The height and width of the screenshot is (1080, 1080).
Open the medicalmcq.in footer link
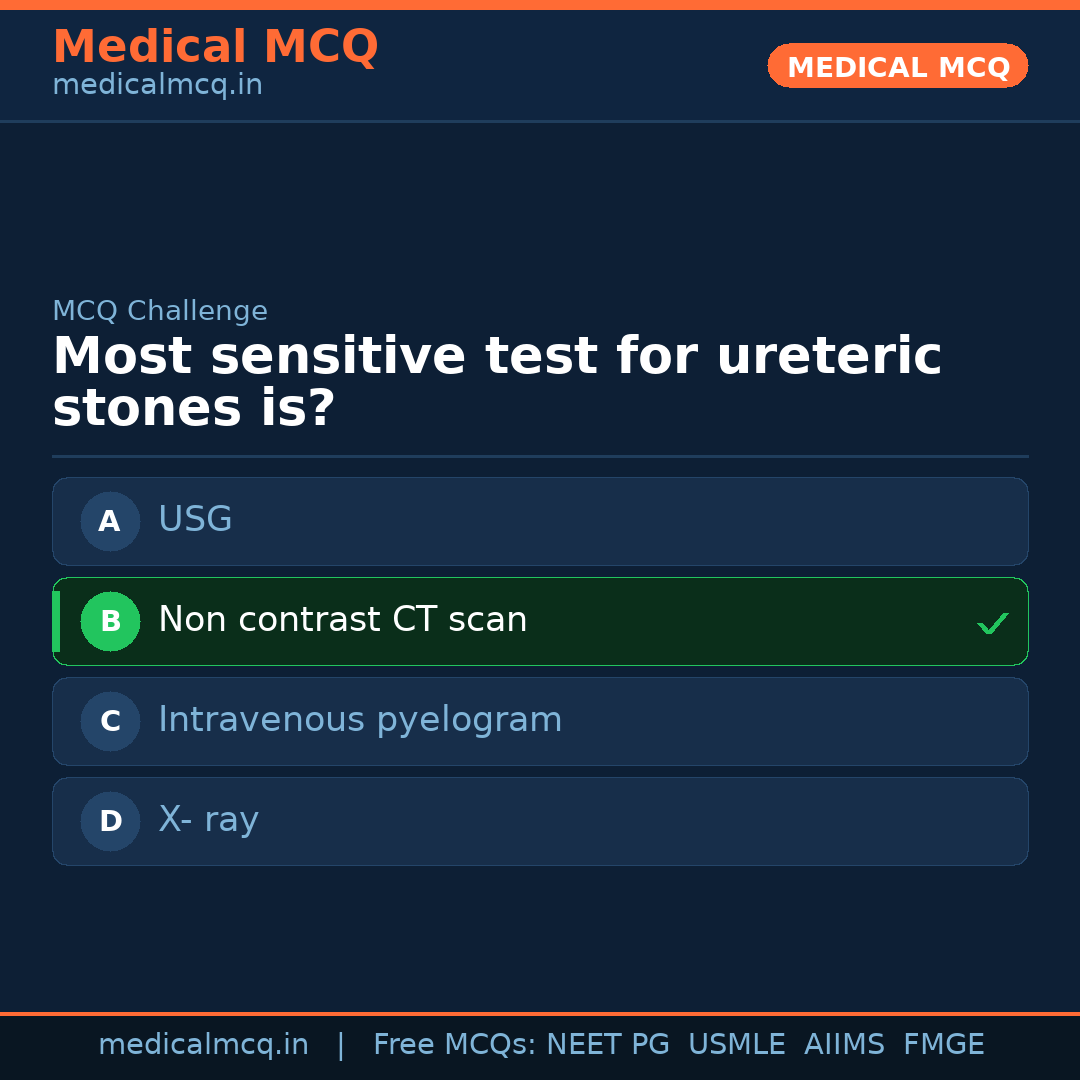pos(203,1045)
